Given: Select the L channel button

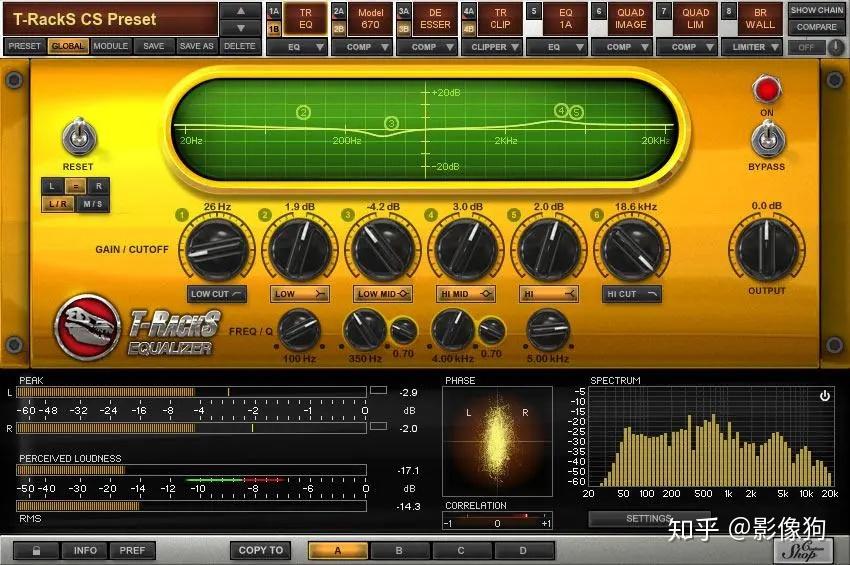Looking at the screenshot, I should [x=52, y=186].
